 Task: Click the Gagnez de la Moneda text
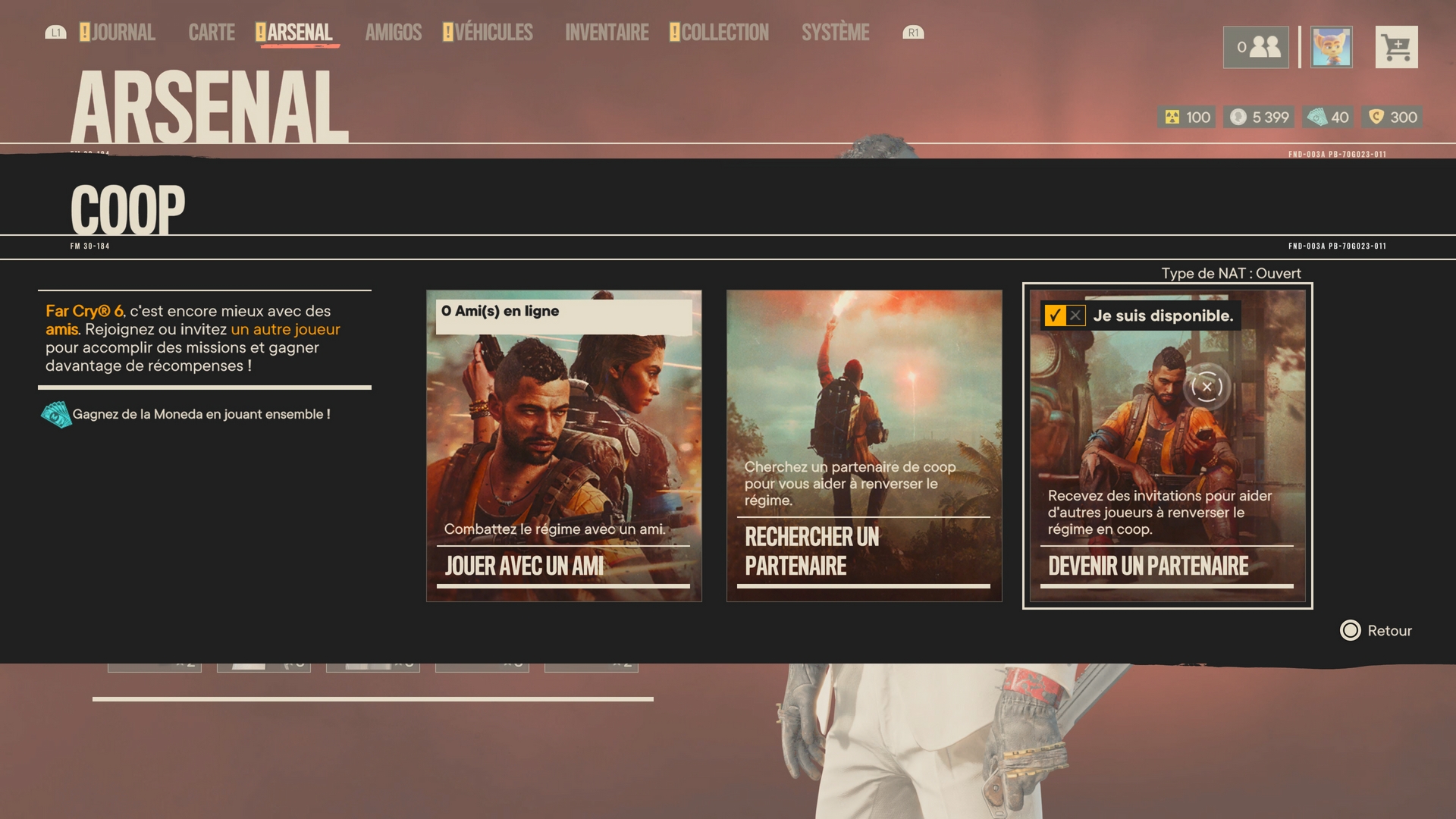pyautogui.click(x=202, y=414)
